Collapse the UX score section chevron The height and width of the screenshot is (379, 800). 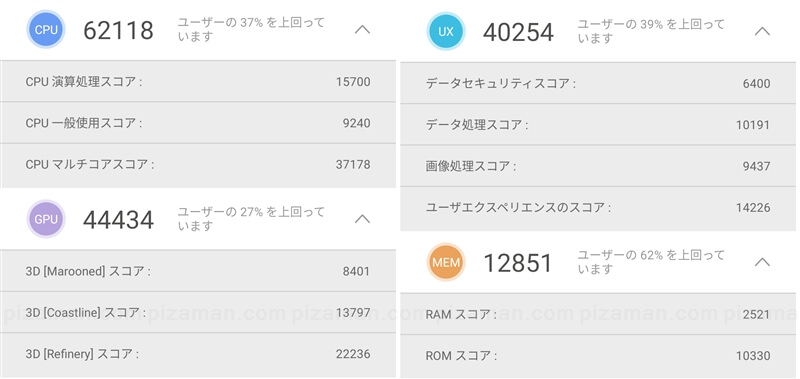(762, 31)
